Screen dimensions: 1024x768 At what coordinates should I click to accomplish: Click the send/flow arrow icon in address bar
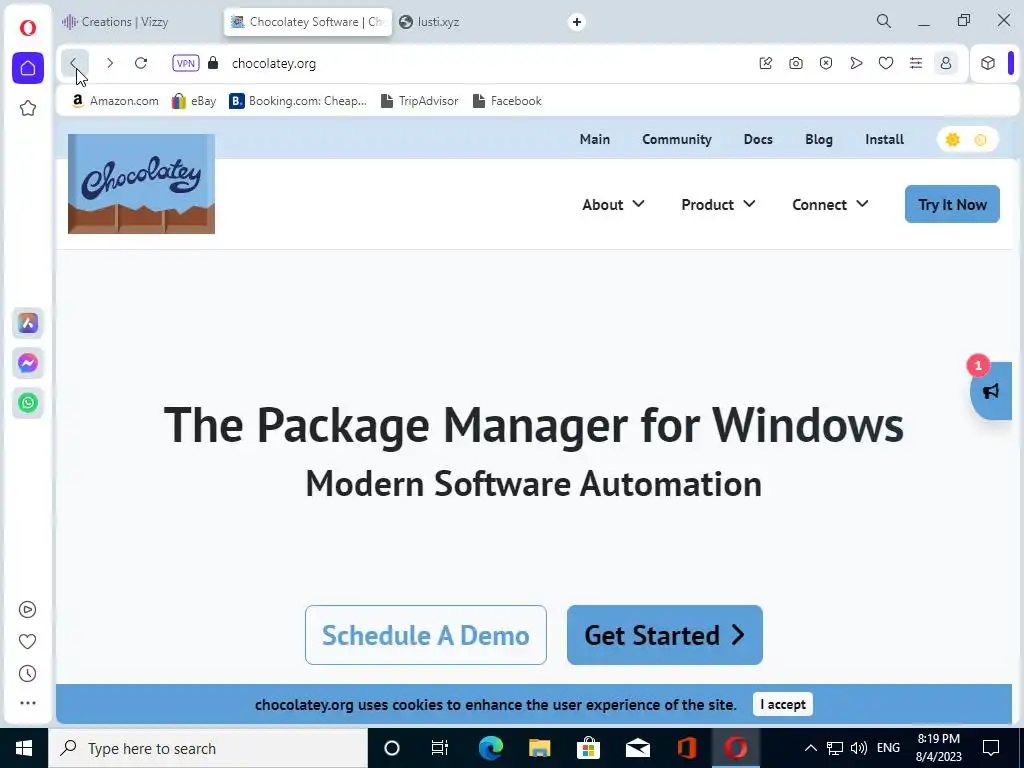click(x=856, y=63)
